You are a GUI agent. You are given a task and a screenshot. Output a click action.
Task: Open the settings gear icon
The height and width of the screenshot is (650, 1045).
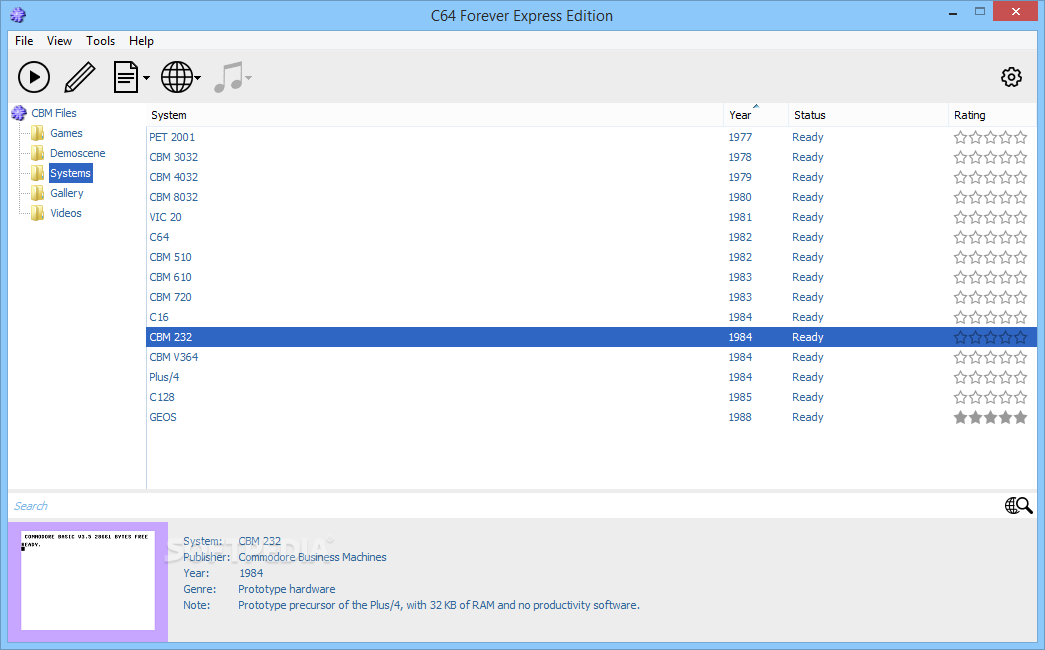tap(1011, 77)
